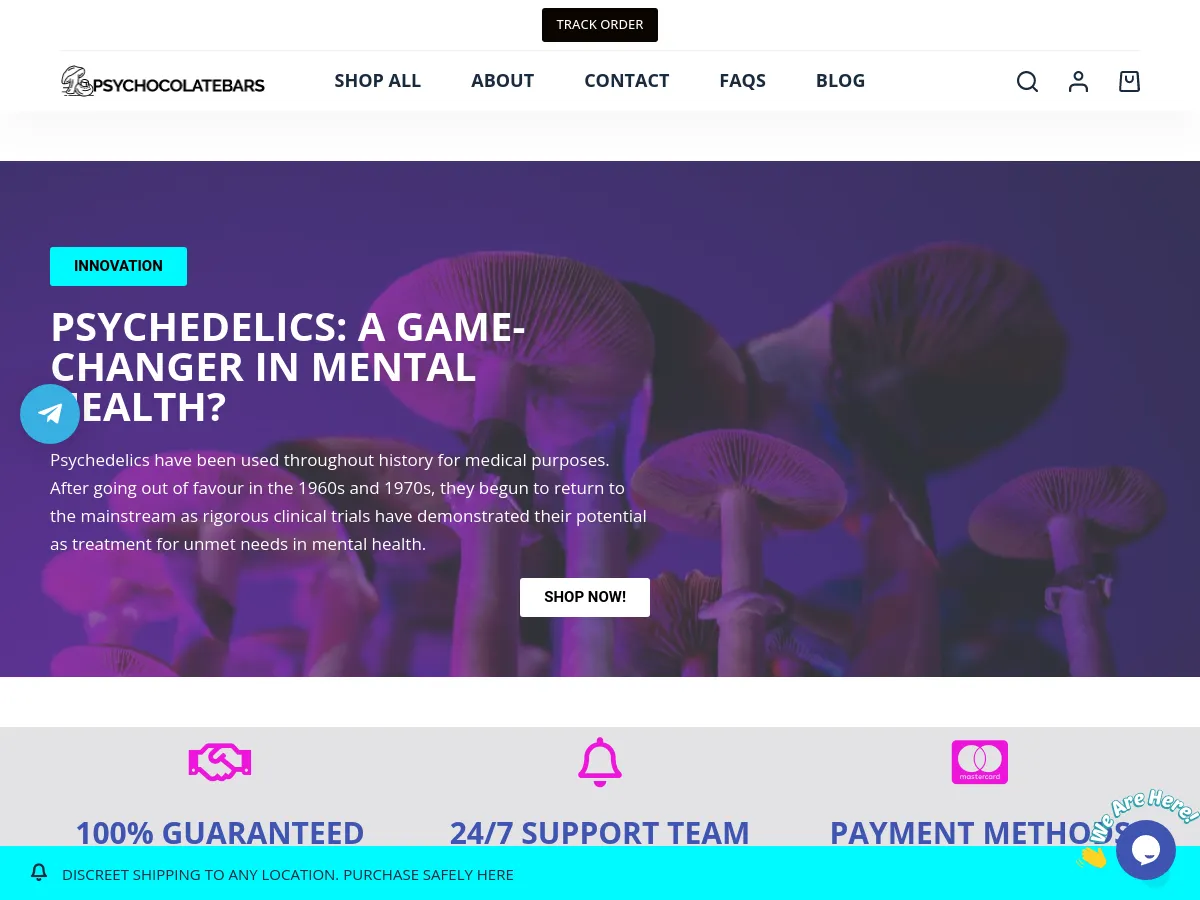Click the TRACK ORDER button
This screenshot has height=900, width=1200.
tap(600, 25)
